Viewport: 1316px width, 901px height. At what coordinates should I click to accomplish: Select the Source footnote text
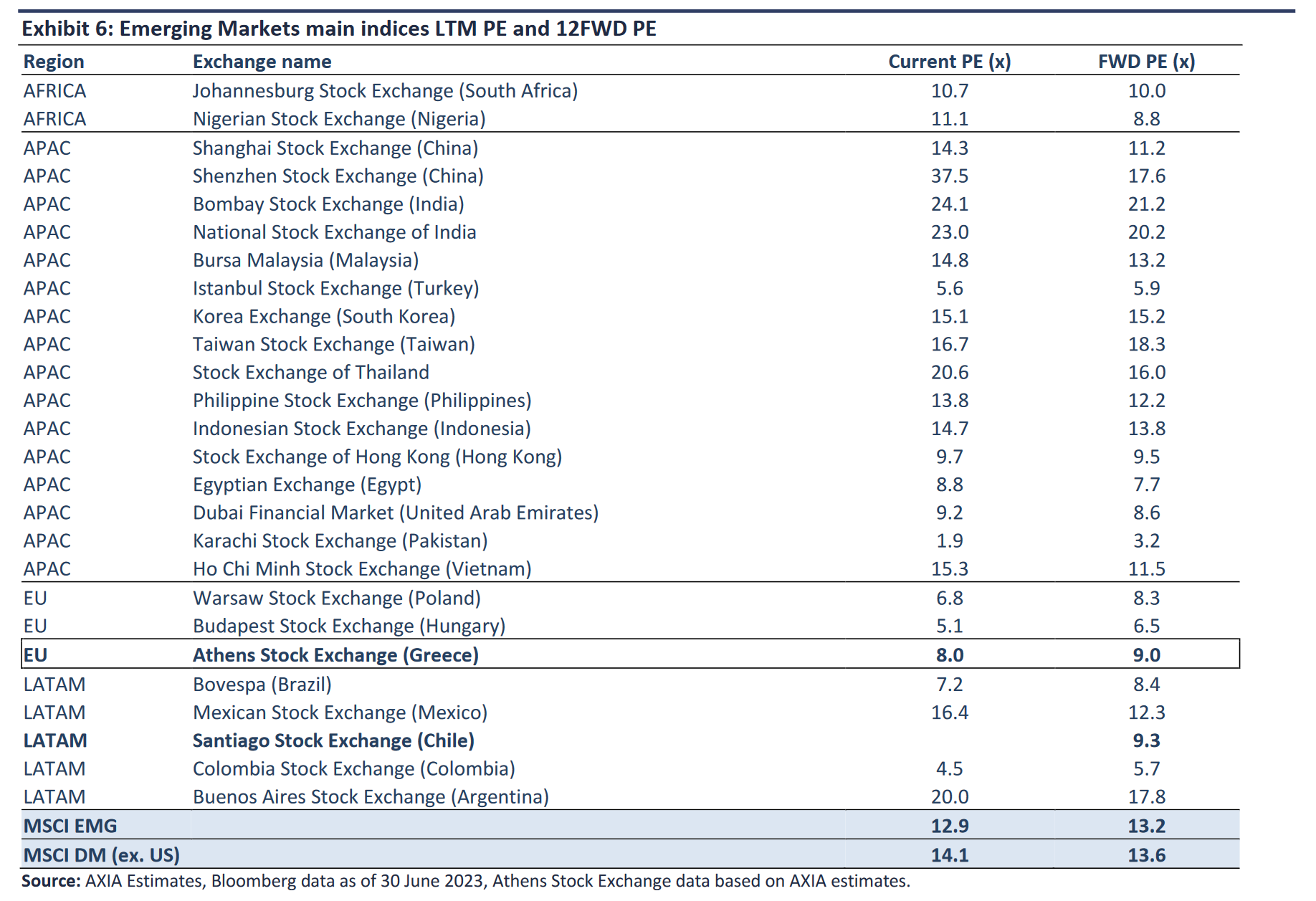(466, 881)
